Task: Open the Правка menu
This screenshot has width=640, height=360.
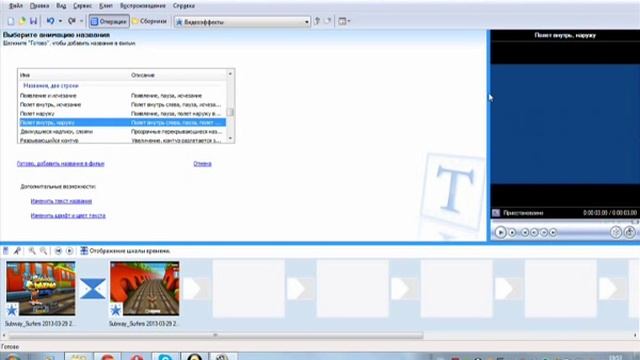Action: (x=40, y=6)
